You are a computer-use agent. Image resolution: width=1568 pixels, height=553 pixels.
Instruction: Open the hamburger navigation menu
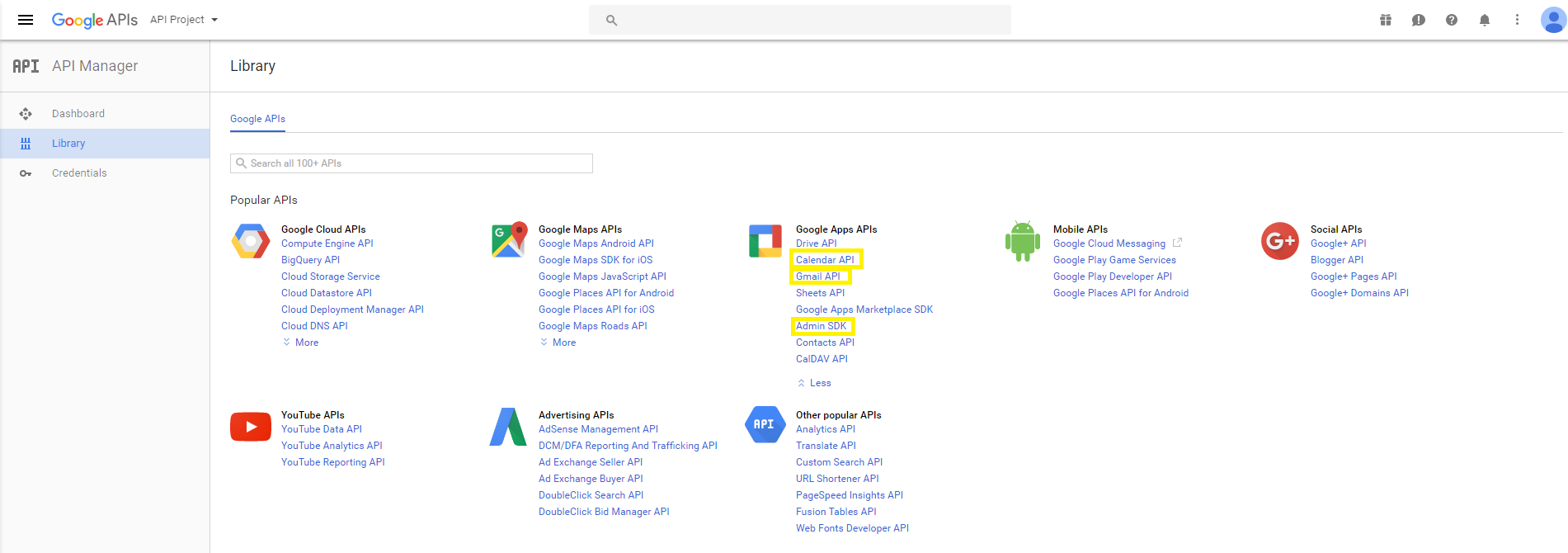click(26, 20)
